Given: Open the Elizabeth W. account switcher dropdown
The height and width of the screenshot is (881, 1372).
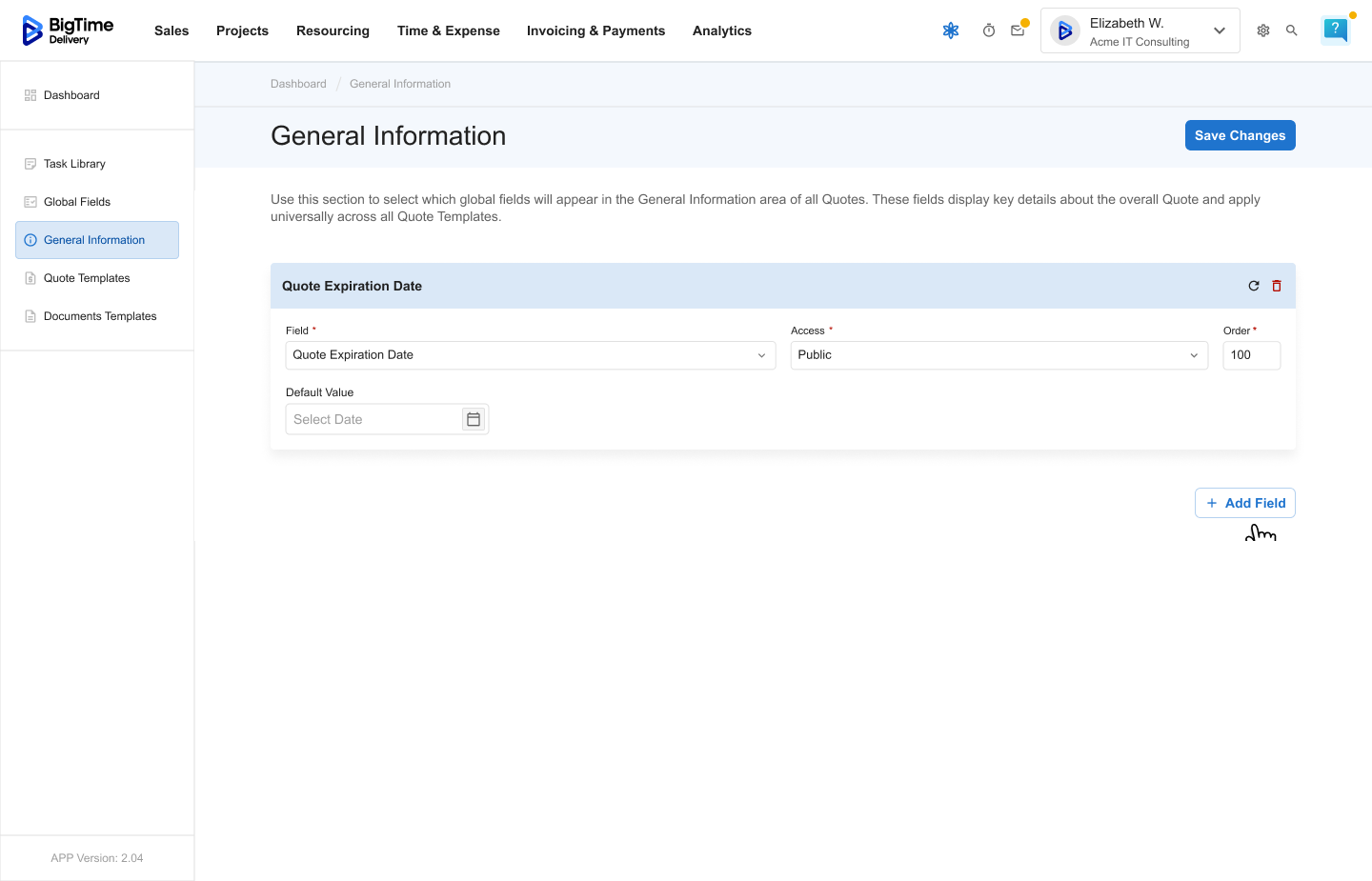Looking at the screenshot, I should tap(1140, 30).
